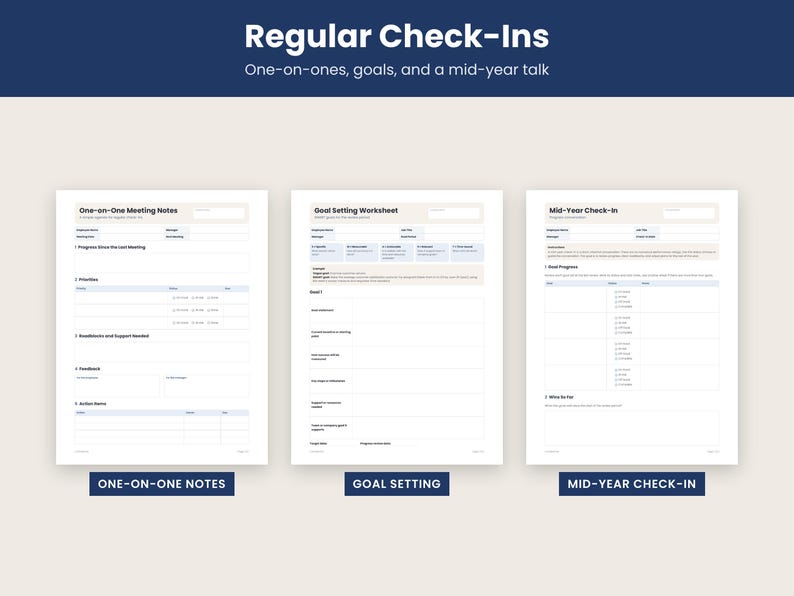Click the "Goal Setting Worksheet" page heading
The image size is (794, 596).
point(356,210)
